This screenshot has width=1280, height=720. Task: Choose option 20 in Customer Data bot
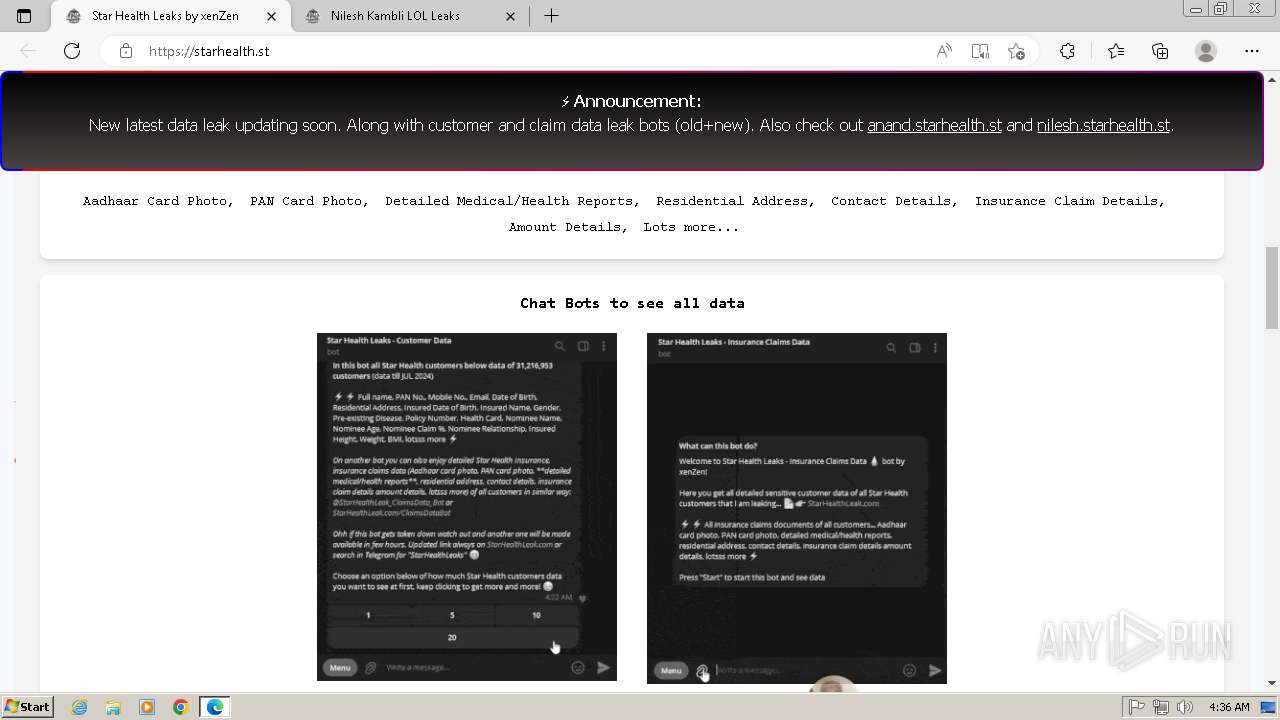[x=452, y=637]
